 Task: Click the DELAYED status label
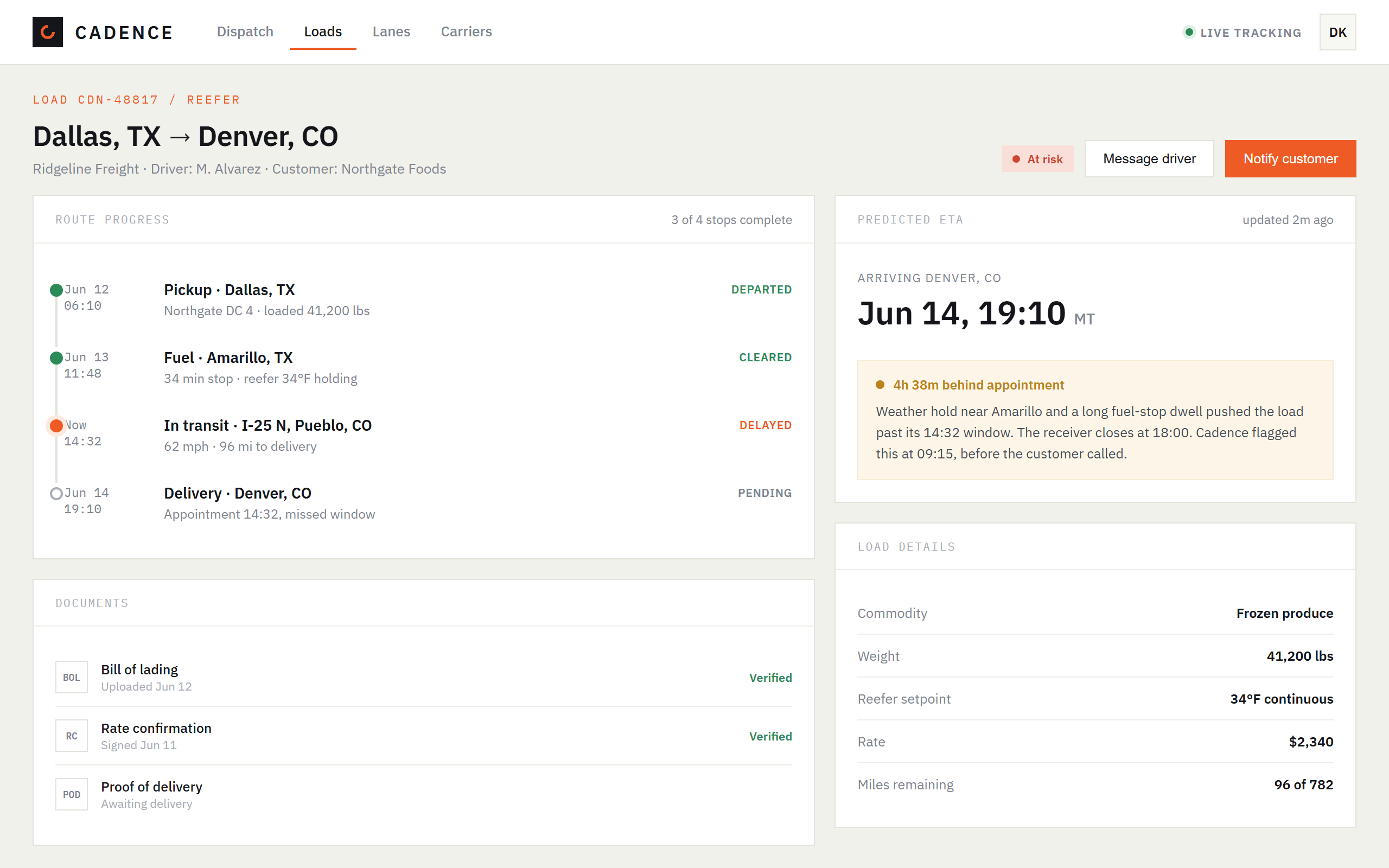[765, 425]
